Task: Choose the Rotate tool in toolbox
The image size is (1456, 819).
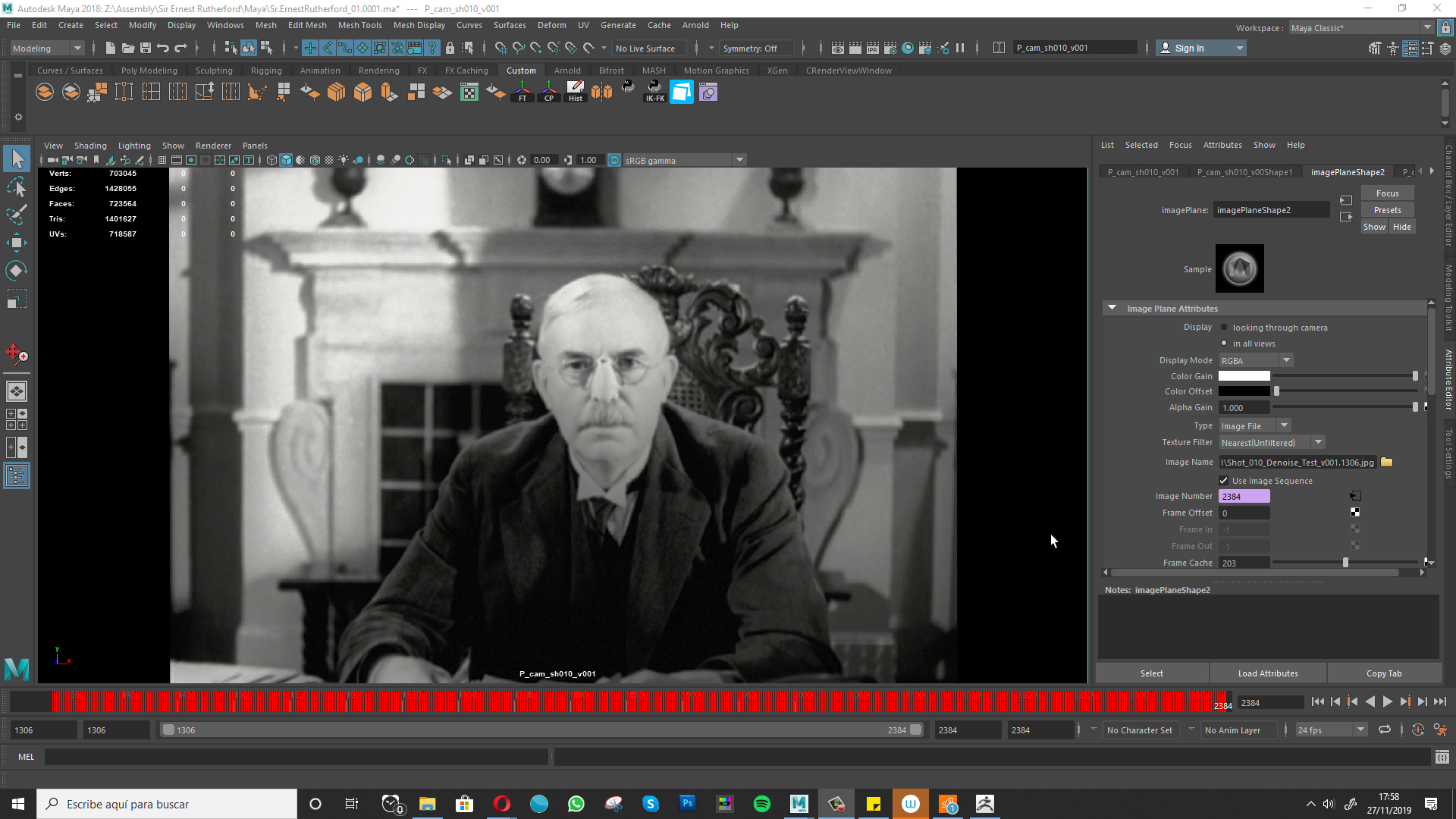Action: (17, 271)
